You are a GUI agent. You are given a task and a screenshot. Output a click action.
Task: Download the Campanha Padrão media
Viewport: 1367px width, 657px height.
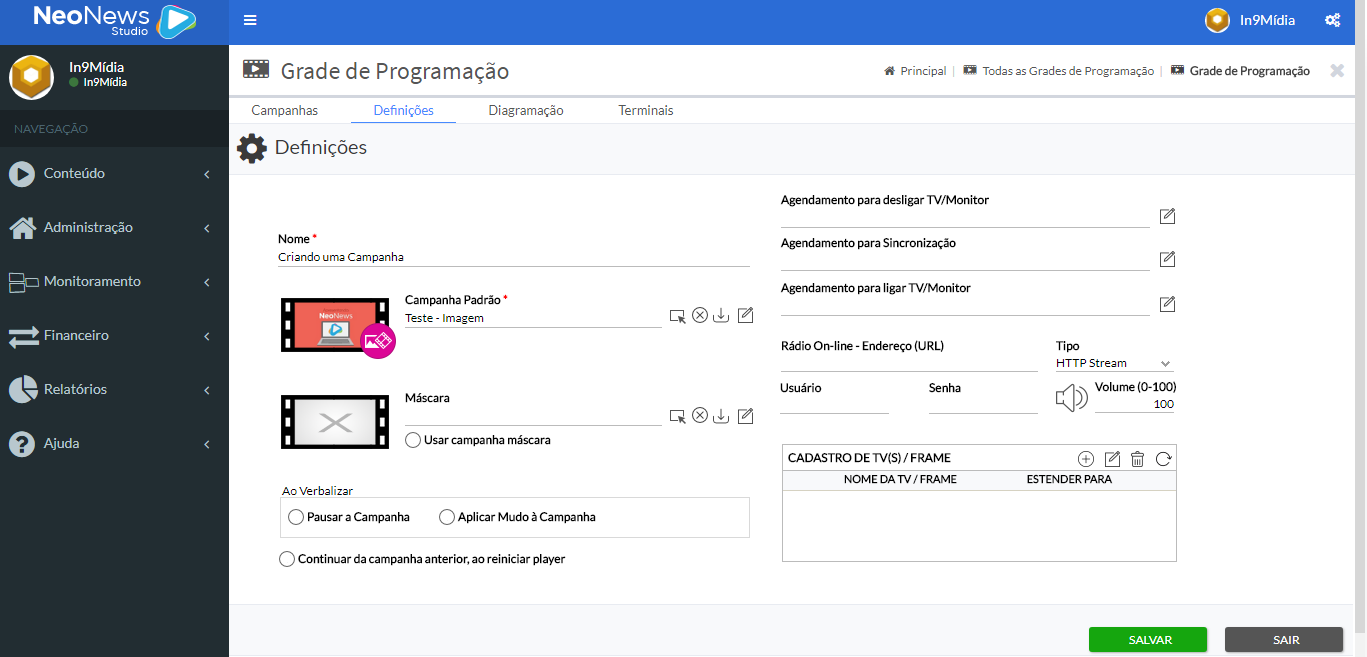click(721, 315)
